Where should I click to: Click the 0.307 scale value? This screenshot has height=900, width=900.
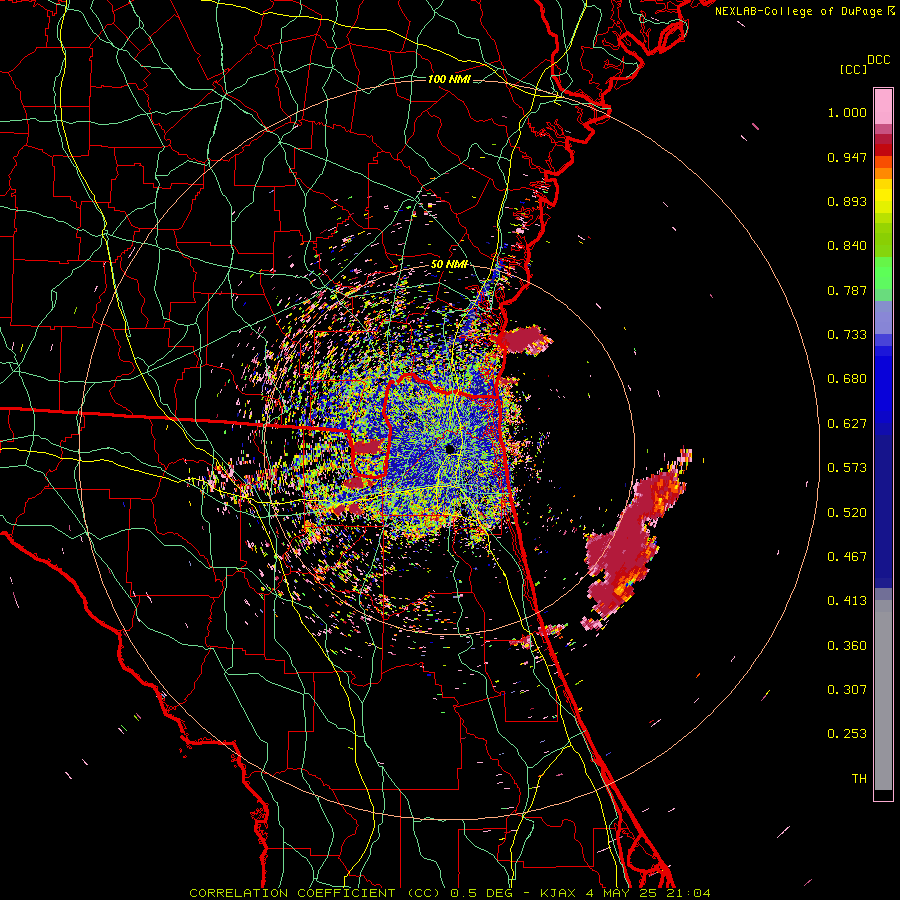coord(847,690)
